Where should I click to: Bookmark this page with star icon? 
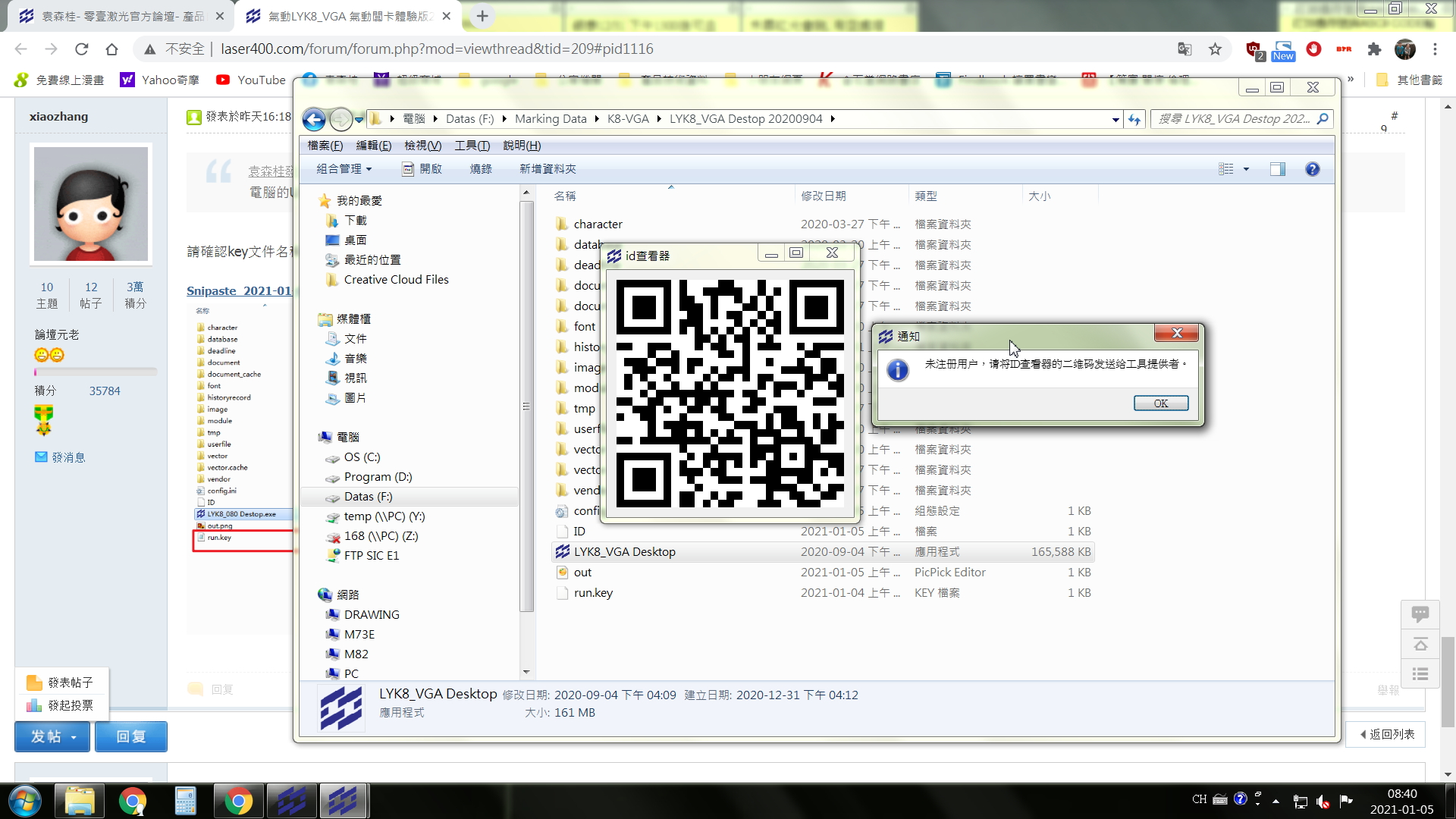(x=1215, y=49)
